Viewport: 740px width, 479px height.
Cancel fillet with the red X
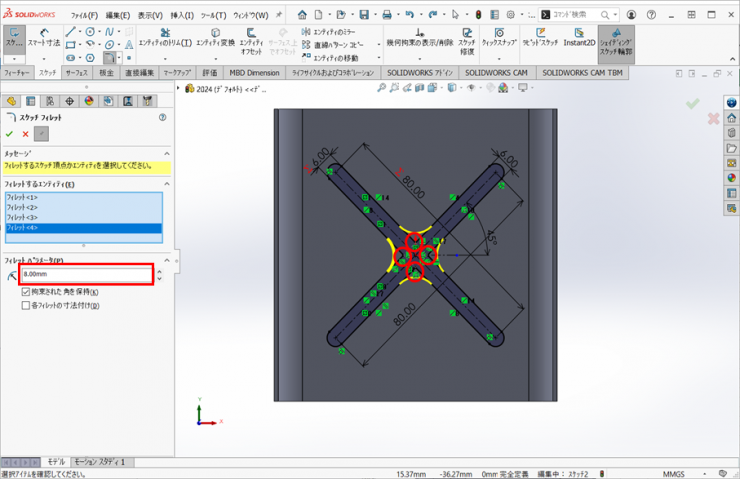[x=25, y=134]
